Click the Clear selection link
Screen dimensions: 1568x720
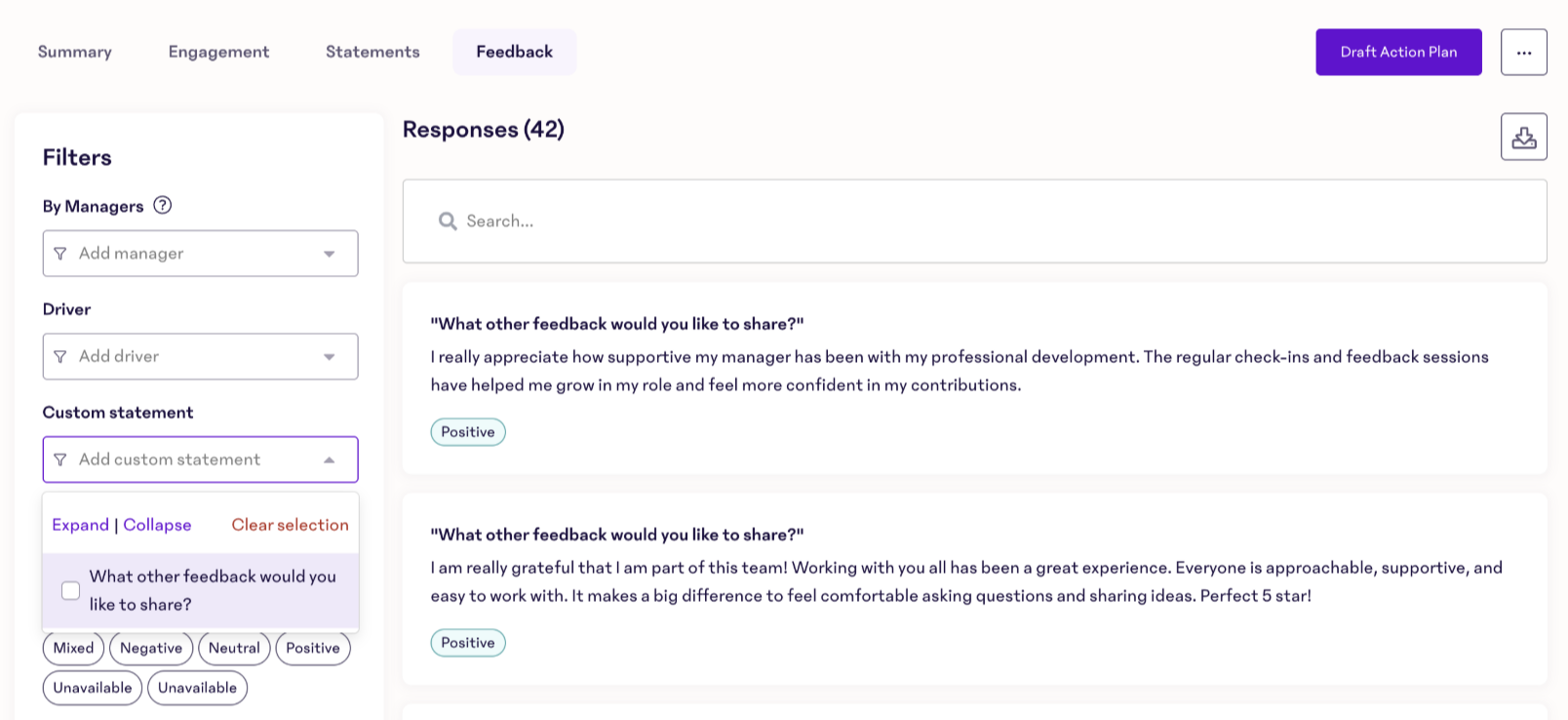290,525
